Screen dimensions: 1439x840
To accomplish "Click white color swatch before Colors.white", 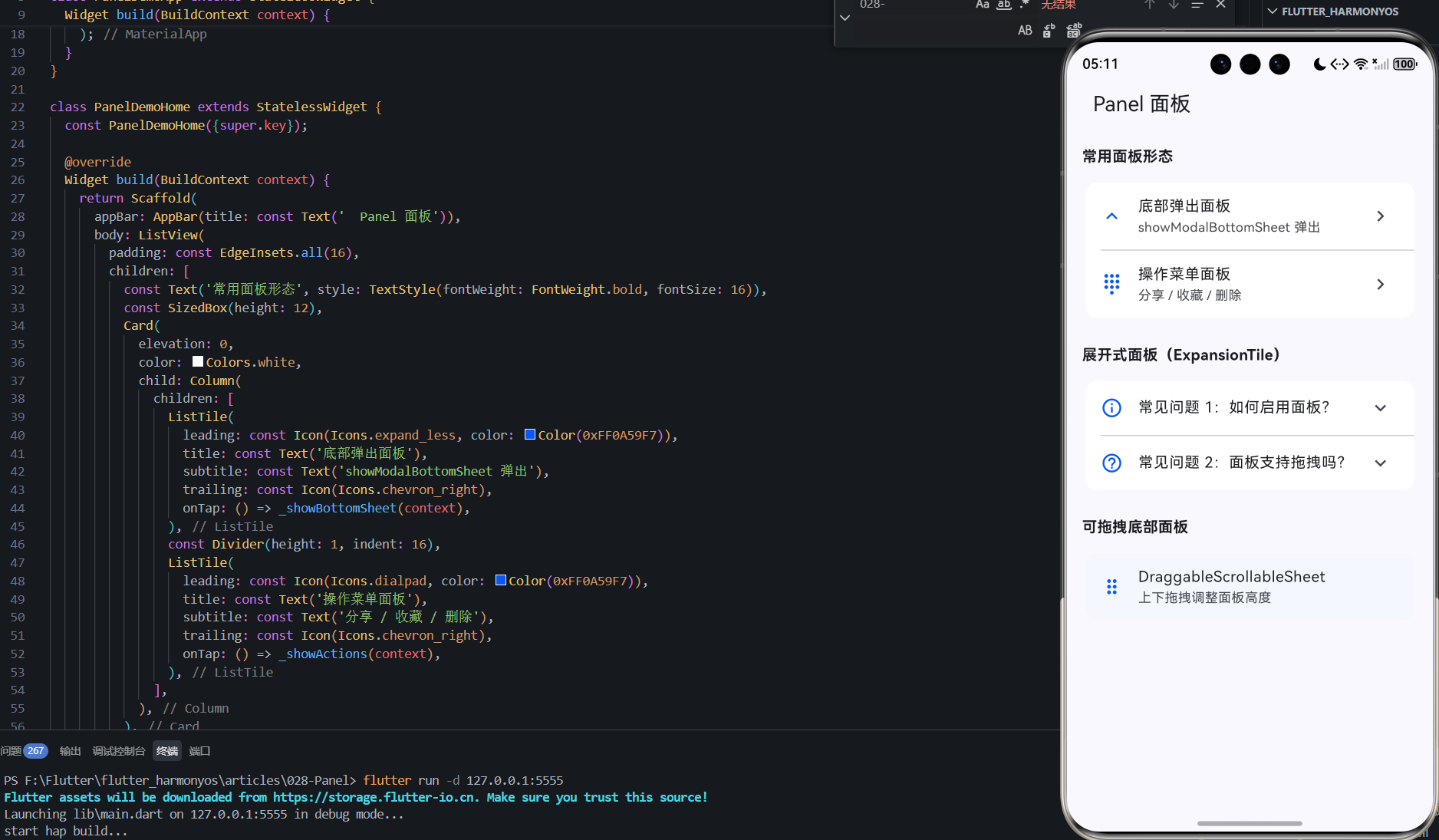I will (198, 362).
